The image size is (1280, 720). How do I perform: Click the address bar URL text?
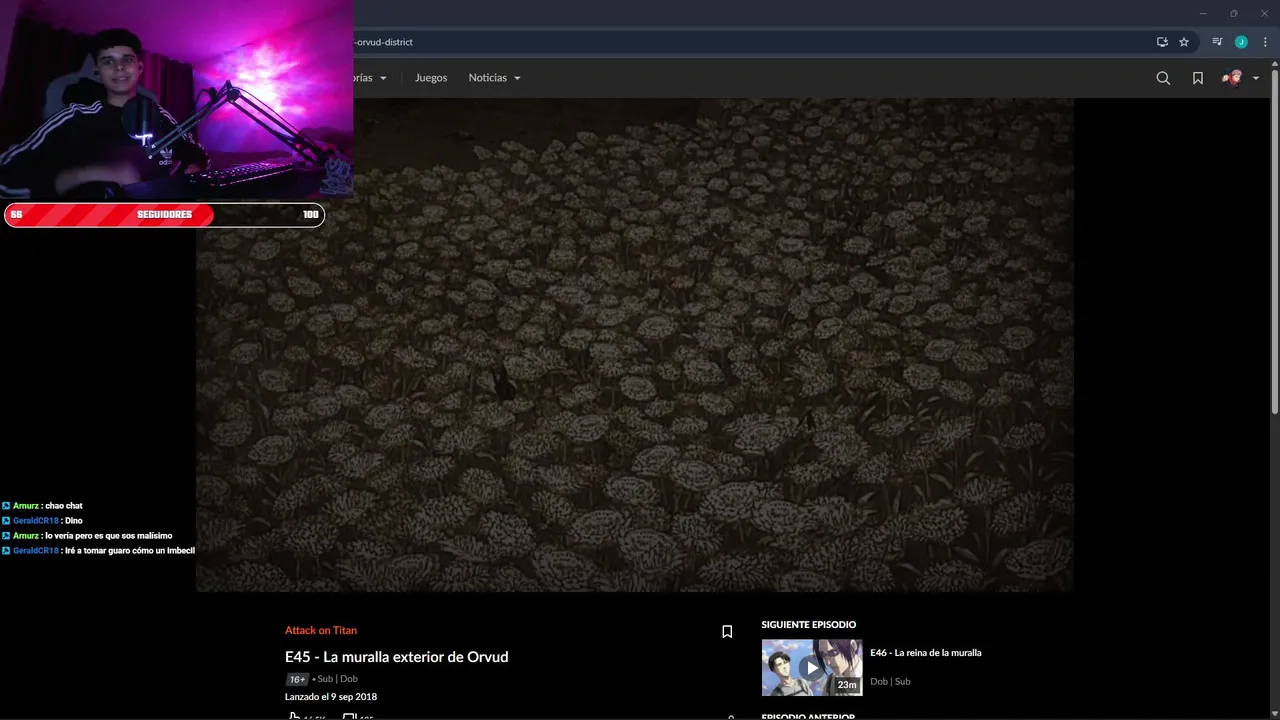click(x=383, y=42)
